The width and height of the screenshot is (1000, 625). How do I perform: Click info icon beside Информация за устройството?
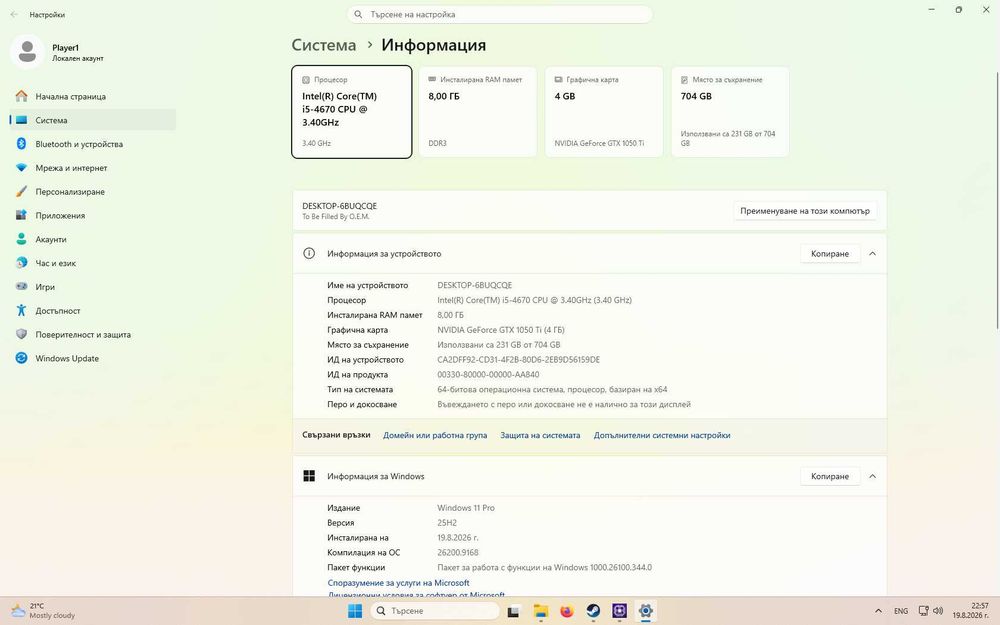pos(309,253)
